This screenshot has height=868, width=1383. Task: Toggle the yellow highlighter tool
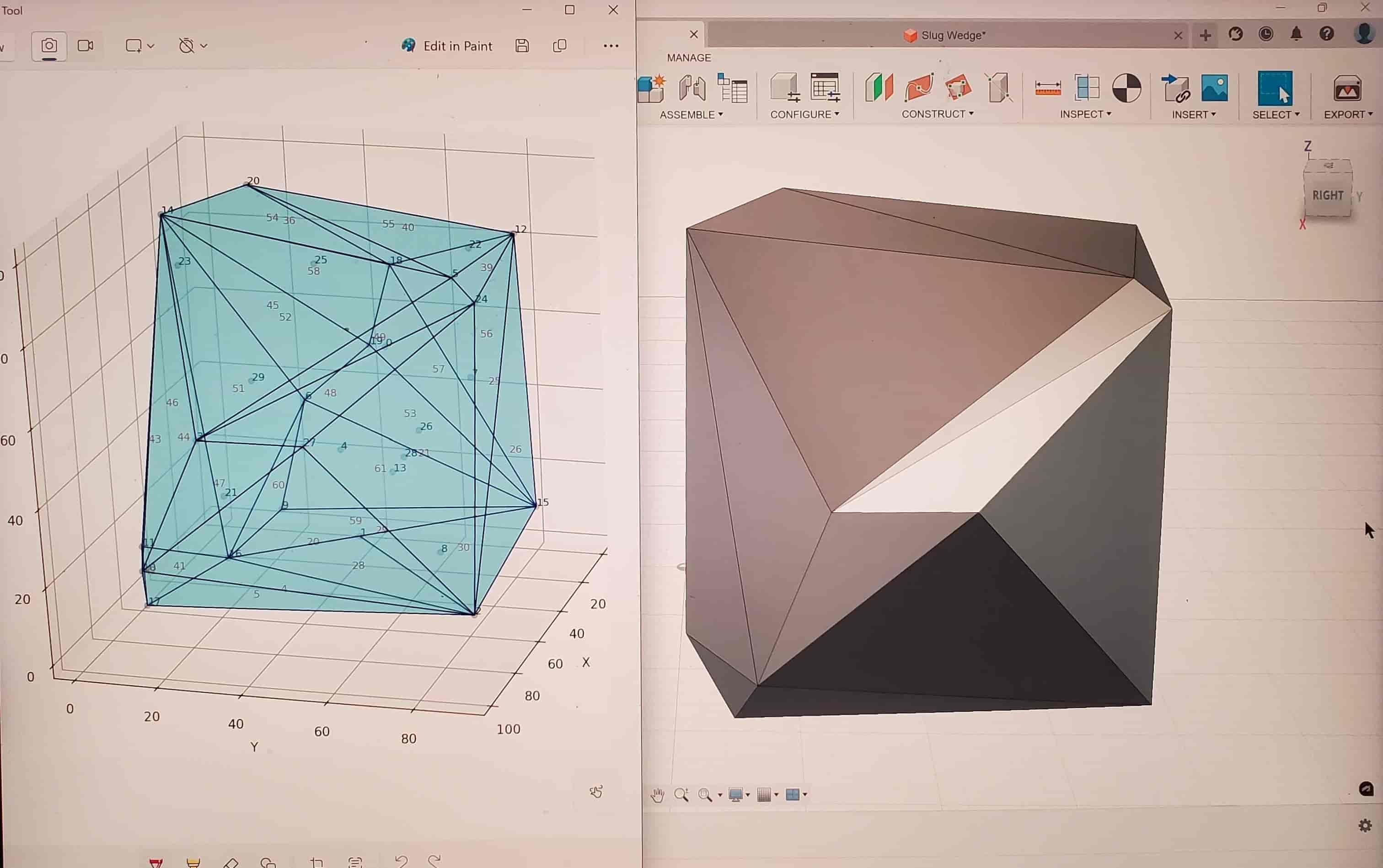[193, 863]
